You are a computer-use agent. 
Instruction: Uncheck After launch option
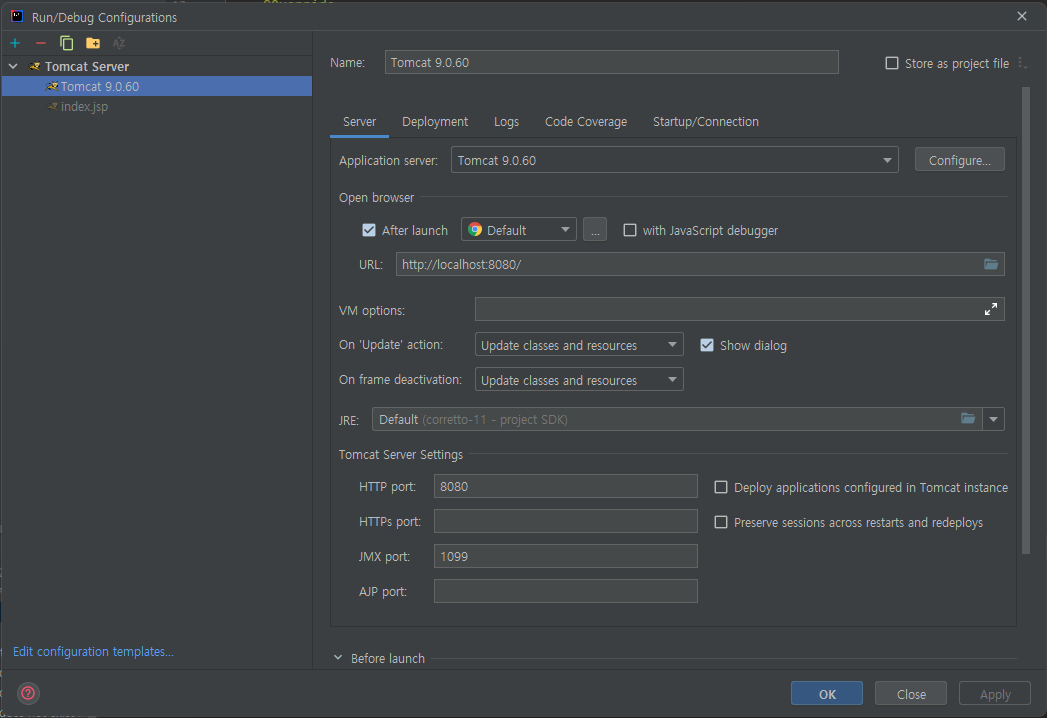coord(369,230)
